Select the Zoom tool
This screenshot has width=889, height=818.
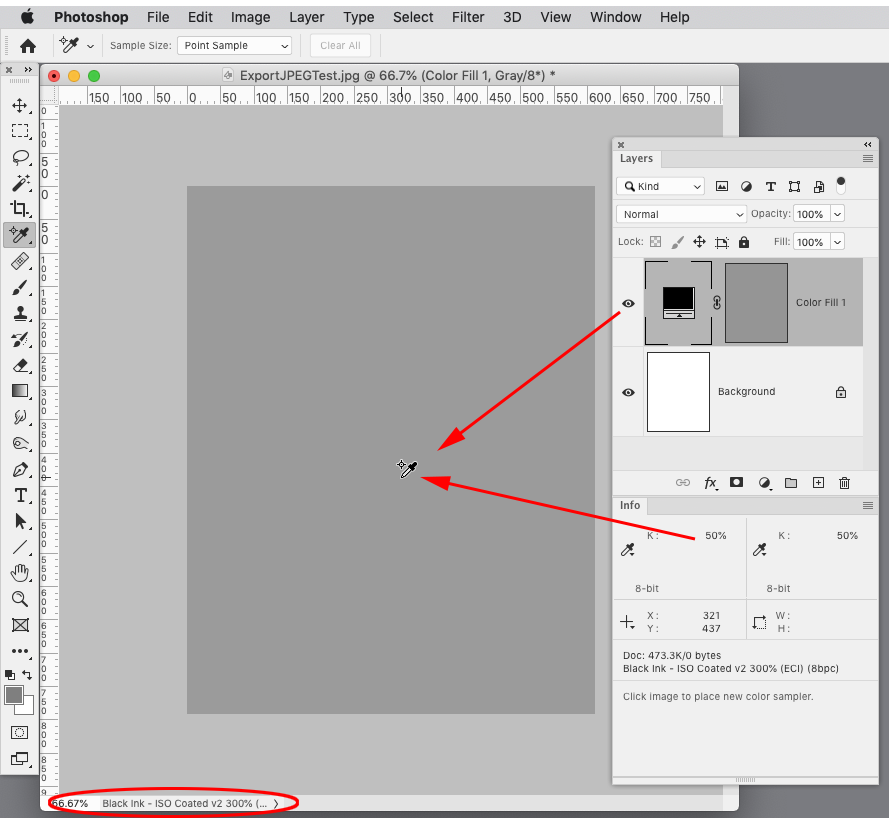coord(21,599)
